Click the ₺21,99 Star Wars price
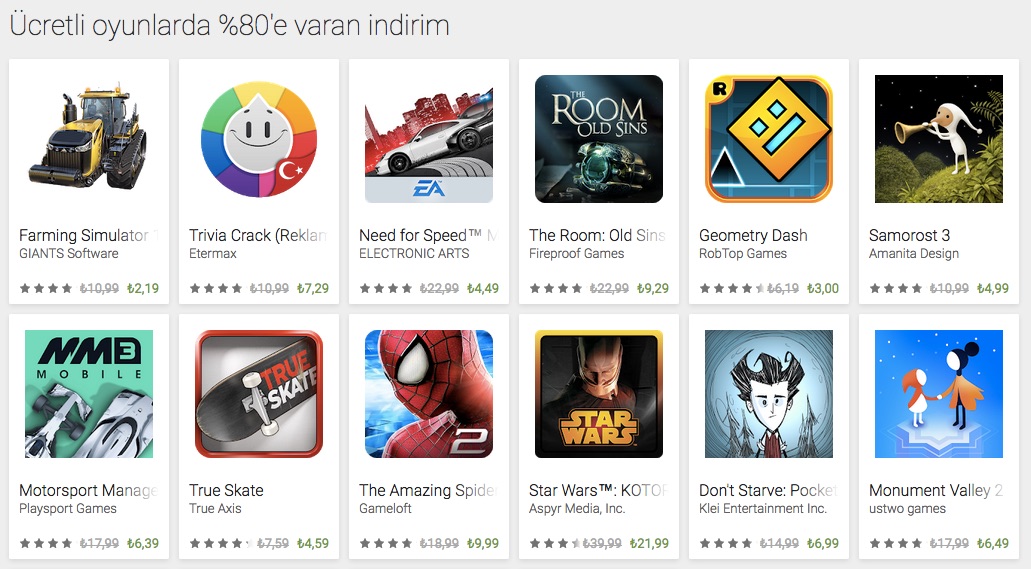Screen dimensions: 1031x569 pyautogui.click(x=649, y=543)
